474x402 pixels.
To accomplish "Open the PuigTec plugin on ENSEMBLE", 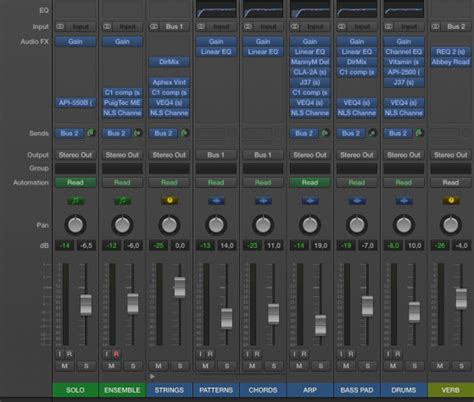I will pyautogui.click(x=122, y=103).
